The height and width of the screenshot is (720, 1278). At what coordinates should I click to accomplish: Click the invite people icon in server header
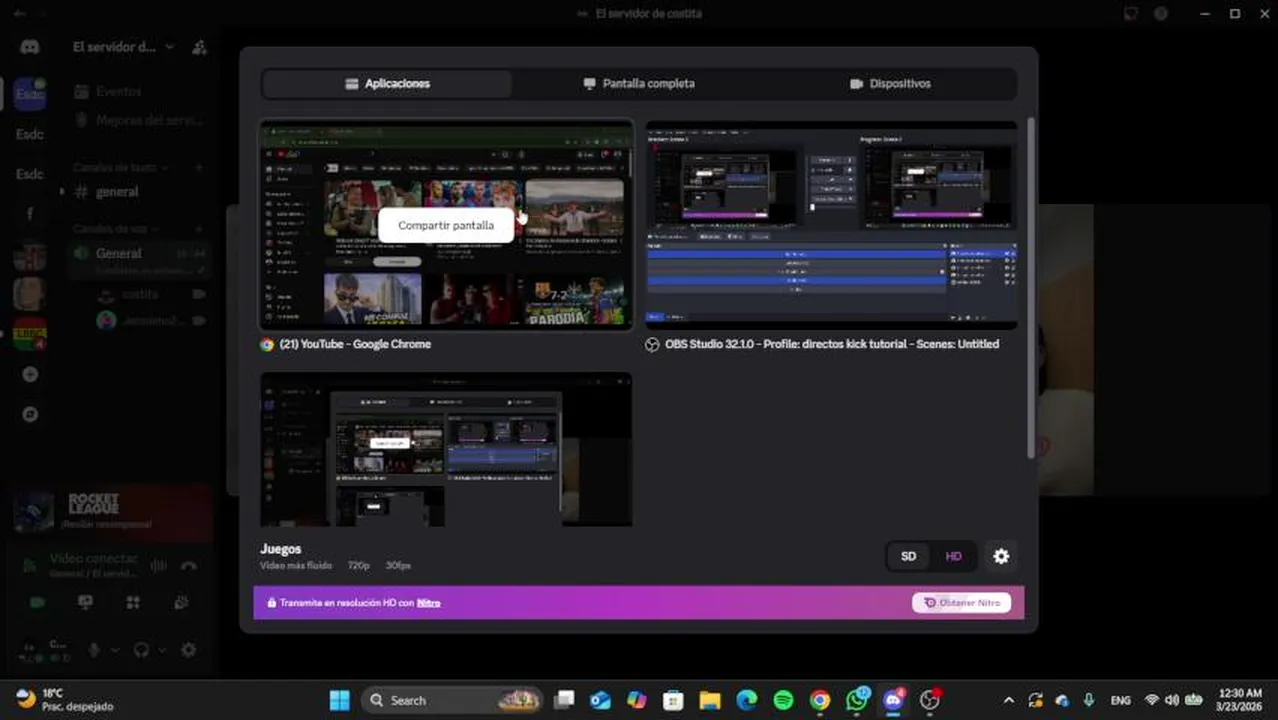199,47
